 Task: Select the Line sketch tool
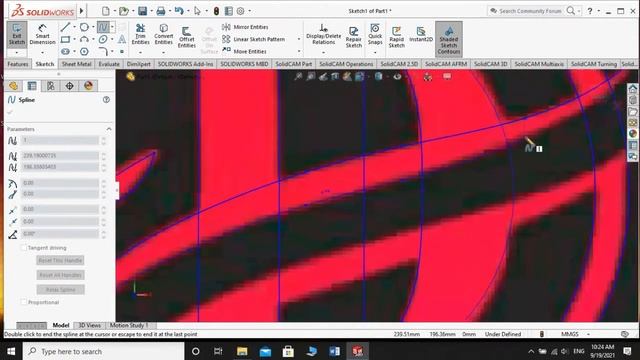(x=65, y=27)
